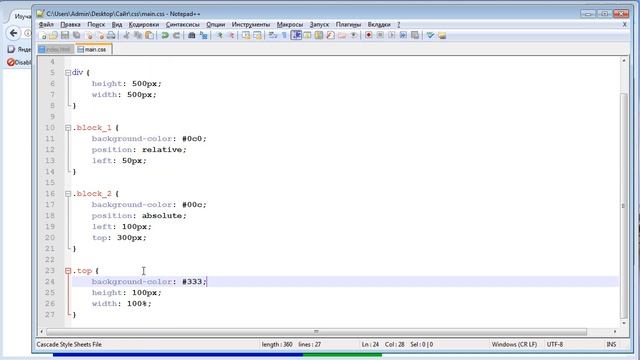The width and height of the screenshot is (640, 360).
Task: Open the user defined language icon
Action: 307,36
